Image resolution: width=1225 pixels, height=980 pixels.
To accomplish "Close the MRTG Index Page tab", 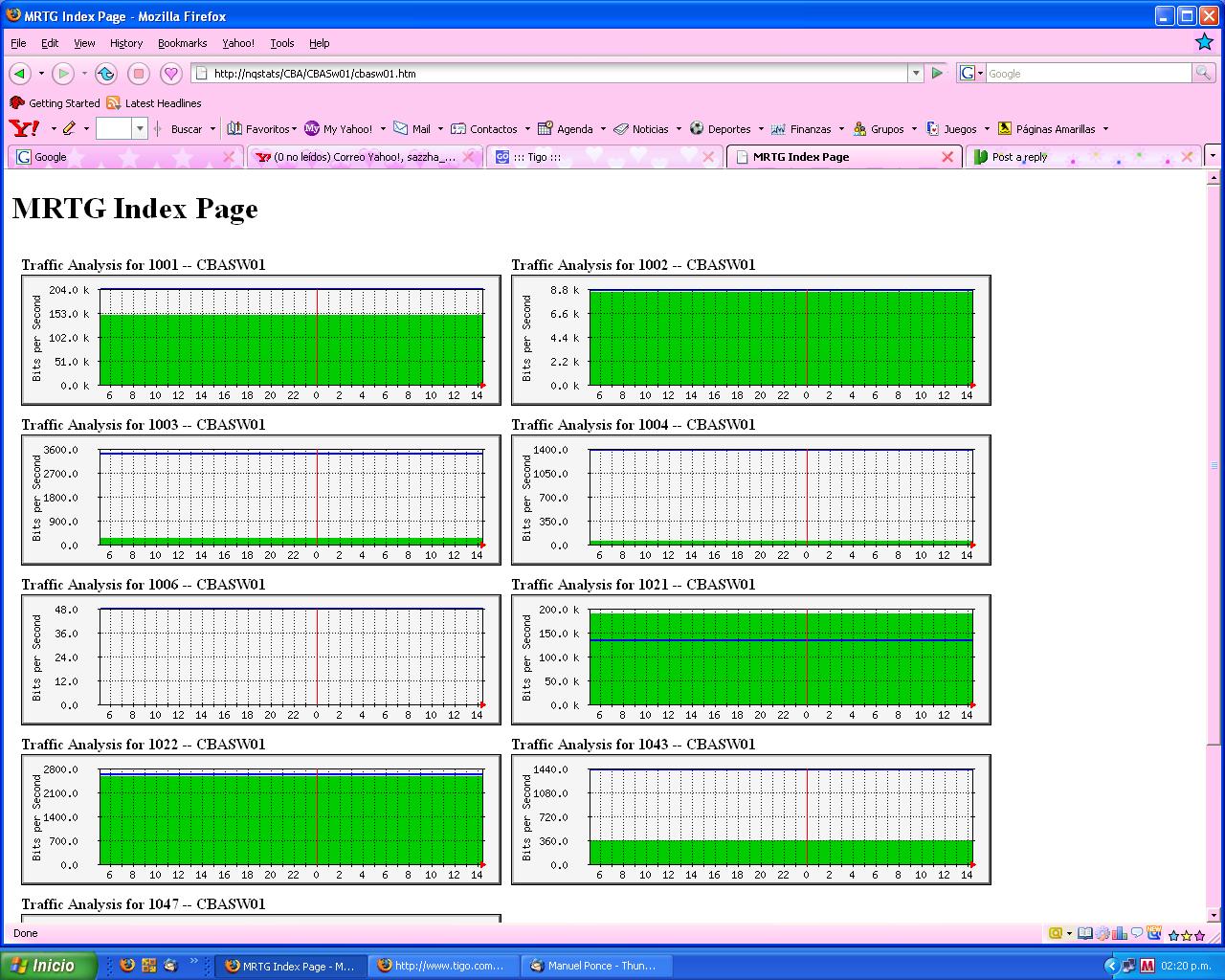I will 947,157.
